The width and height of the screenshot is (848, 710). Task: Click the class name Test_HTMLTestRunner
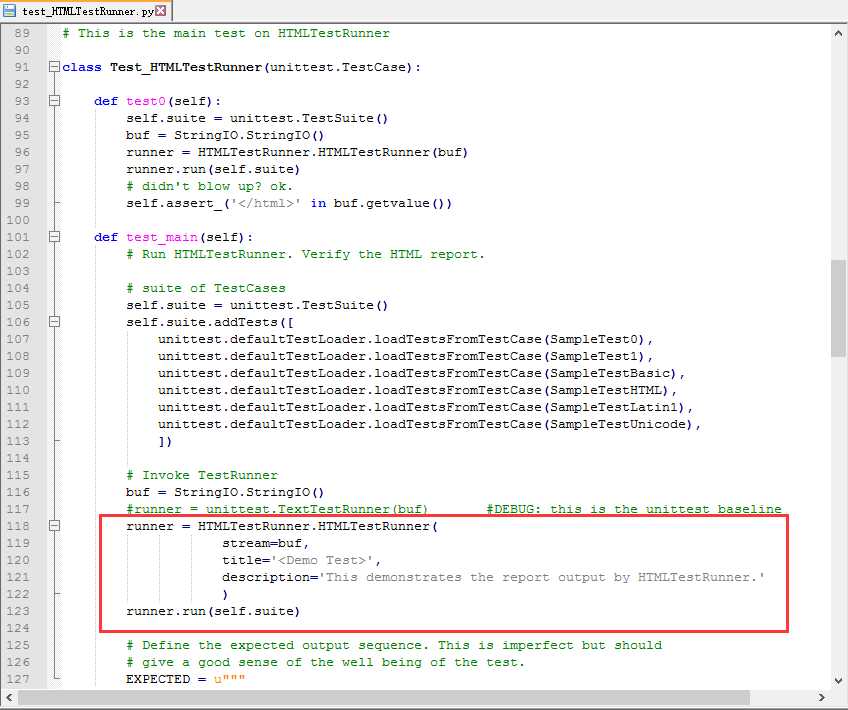point(186,67)
